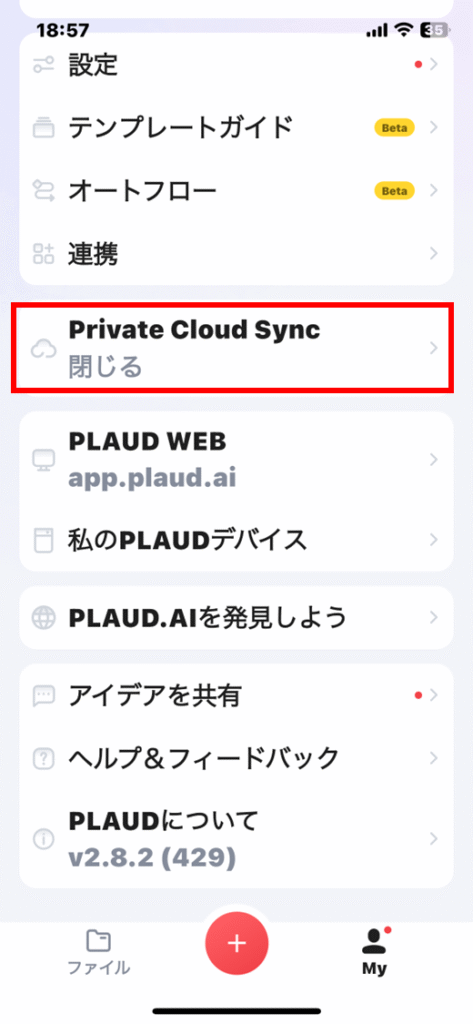The width and height of the screenshot is (473, 1024).
Task: Tap the 連携 grid-plus icon
Action: pos(43,253)
